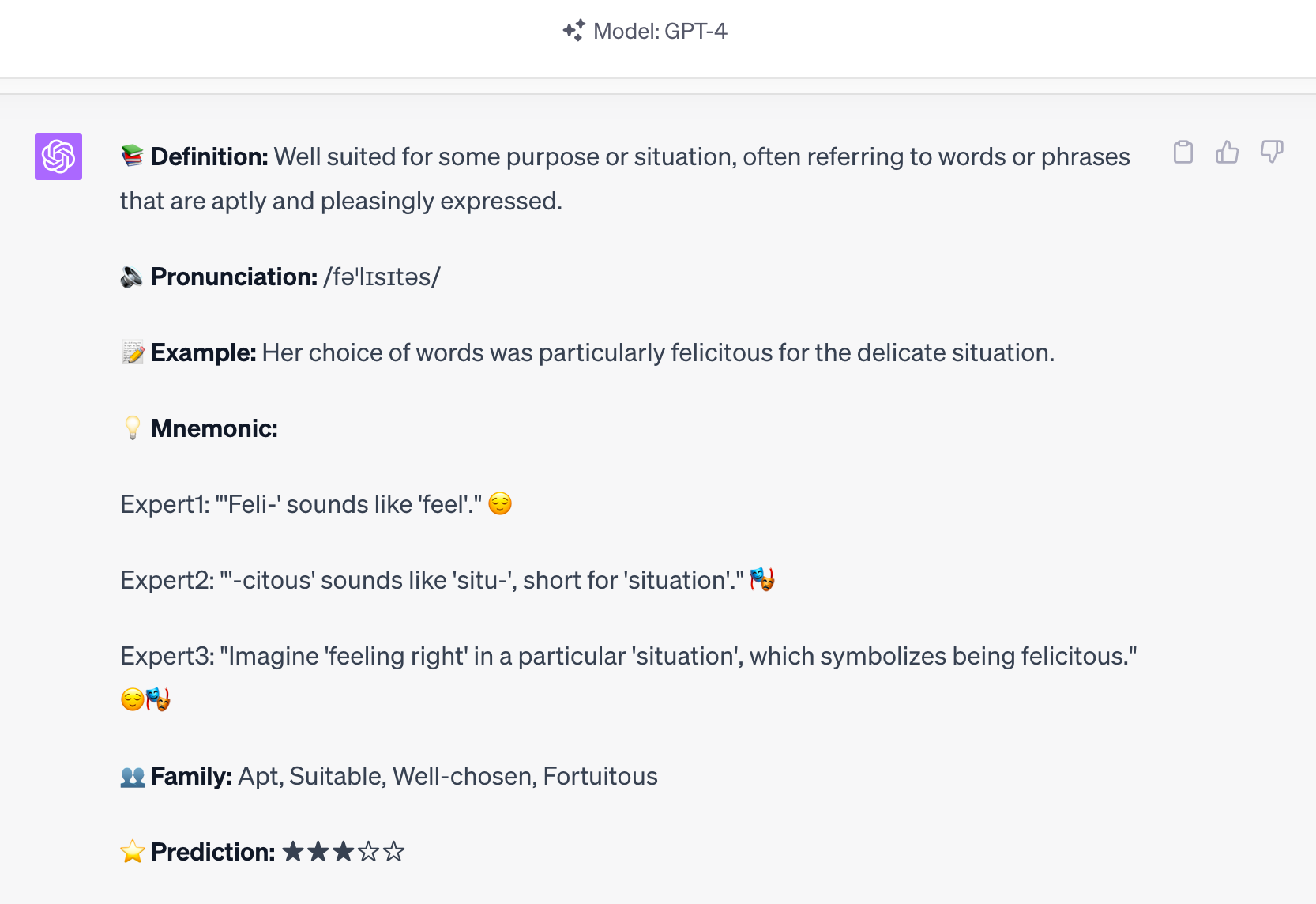Click the third filled prediction star
The image size is (1316, 904).
(x=344, y=852)
